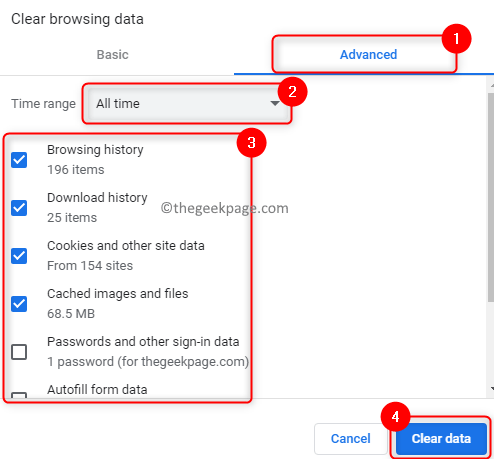Uncheck the Browsing history checkbox
494x459 pixels.
(x=19, y=160)
